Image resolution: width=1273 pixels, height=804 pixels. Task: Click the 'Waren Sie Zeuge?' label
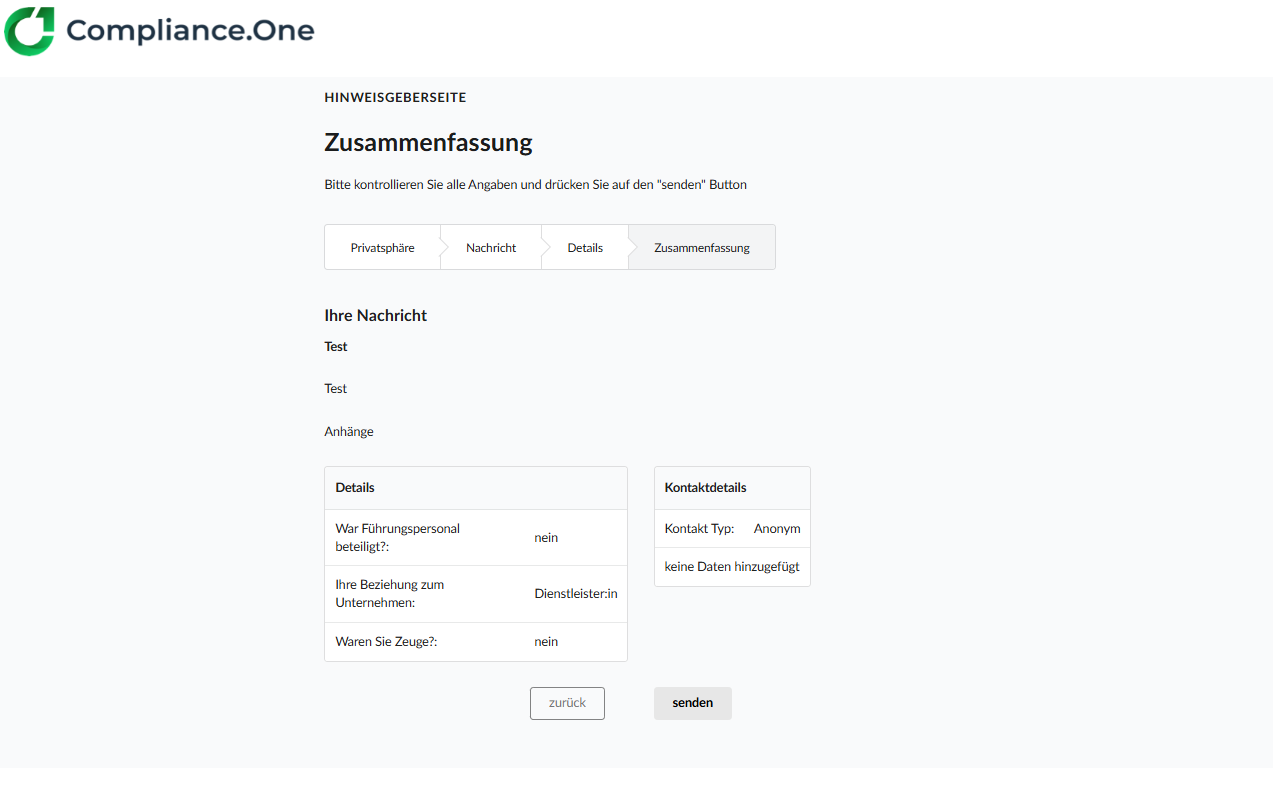[x=386, y=642]
